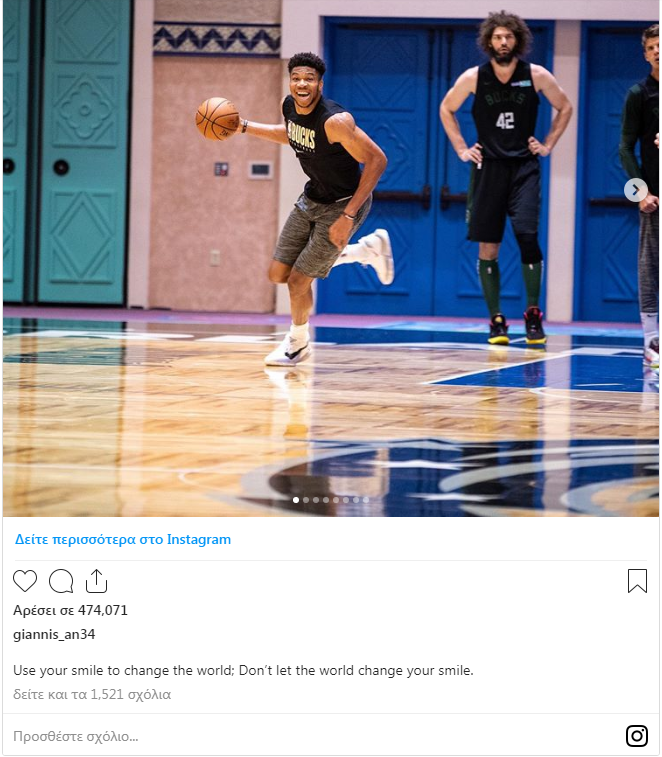Click the 'Use your smile' caption text

coord(243,670)
